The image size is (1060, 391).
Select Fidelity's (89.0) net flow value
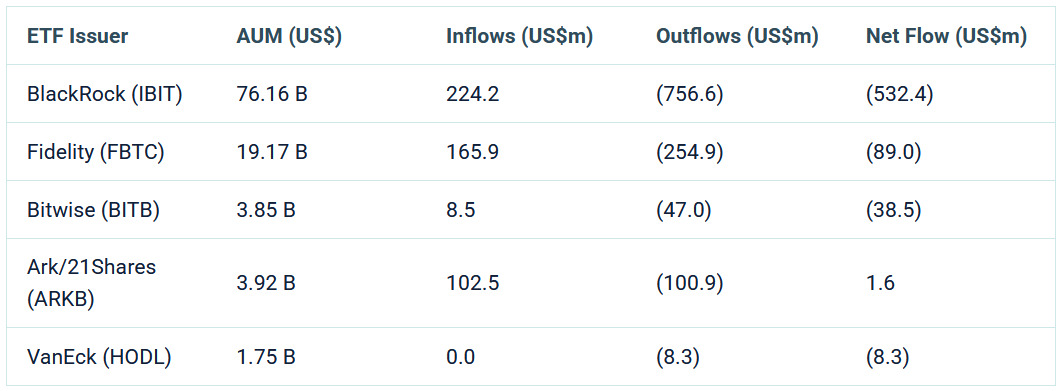(x=894, y=152)
